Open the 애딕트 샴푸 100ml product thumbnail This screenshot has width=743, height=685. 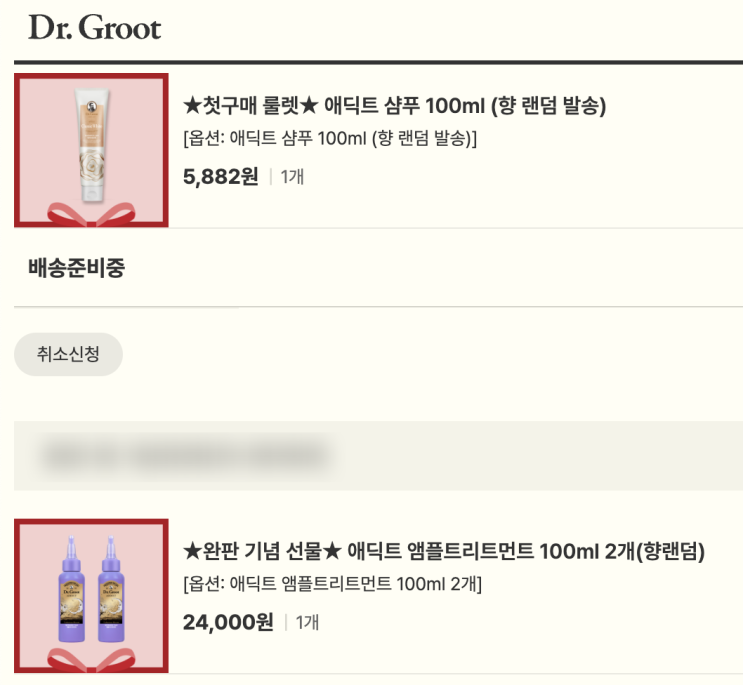(91, 150)
